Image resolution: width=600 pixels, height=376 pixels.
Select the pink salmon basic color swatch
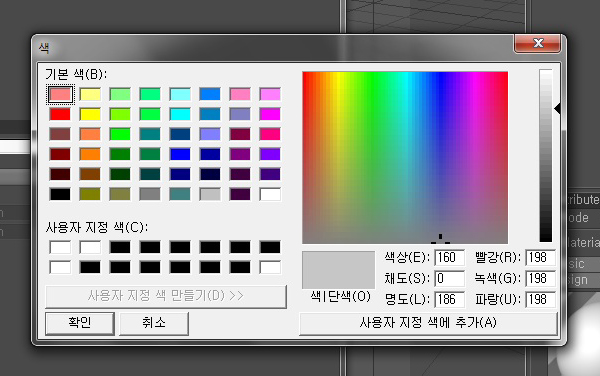(x=60, y=94)
